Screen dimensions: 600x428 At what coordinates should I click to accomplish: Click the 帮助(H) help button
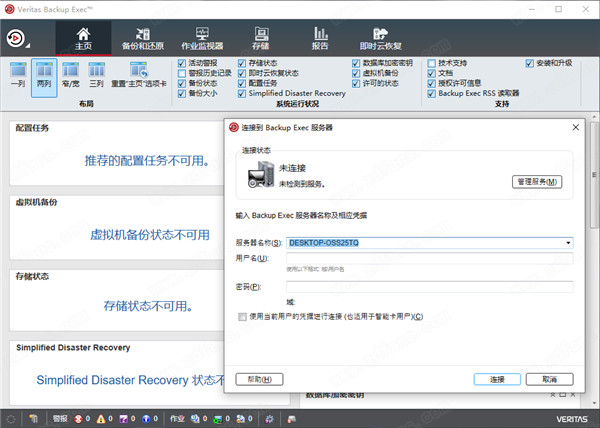[x=259, y=379]
